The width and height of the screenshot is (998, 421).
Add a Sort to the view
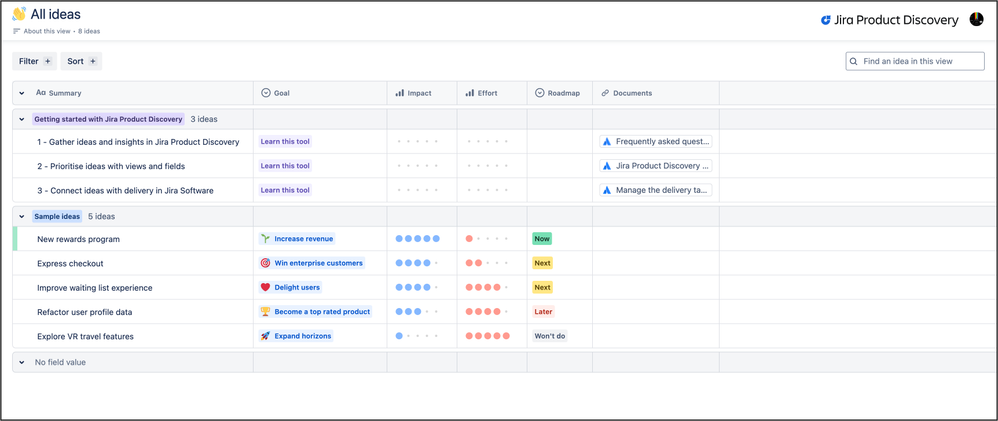[x=81, y=61]
